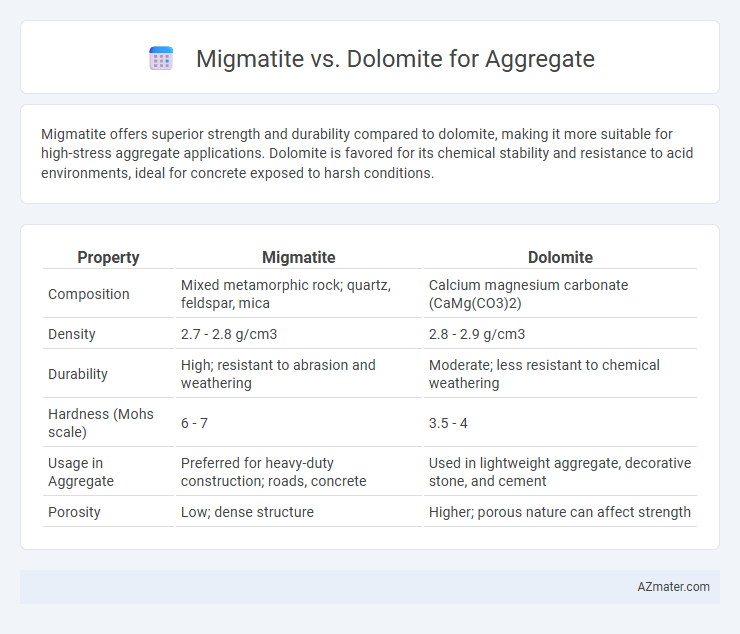Screen dimensions: 740x634
Task: Click the title 'Migmatite vs. Dolomite for Aggregate'
Action: (x=395, y=59)
